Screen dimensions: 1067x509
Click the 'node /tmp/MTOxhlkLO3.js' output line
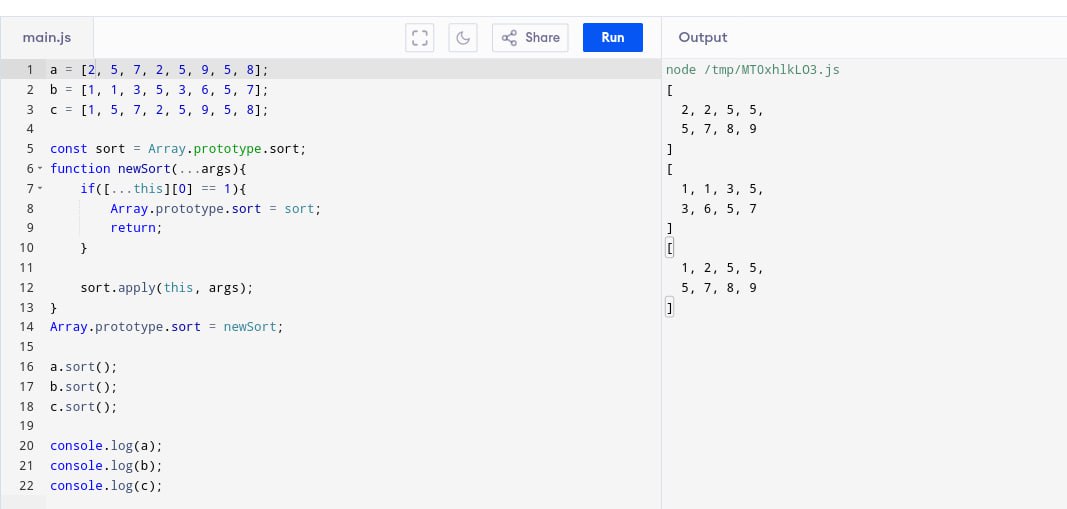pos(754,70)
